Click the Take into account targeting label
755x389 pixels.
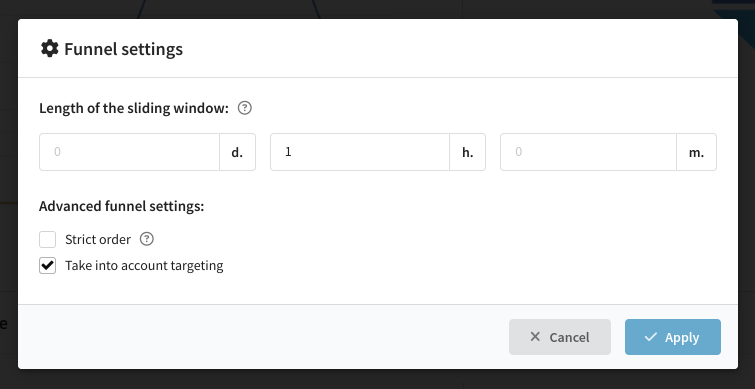pos(144,266)
